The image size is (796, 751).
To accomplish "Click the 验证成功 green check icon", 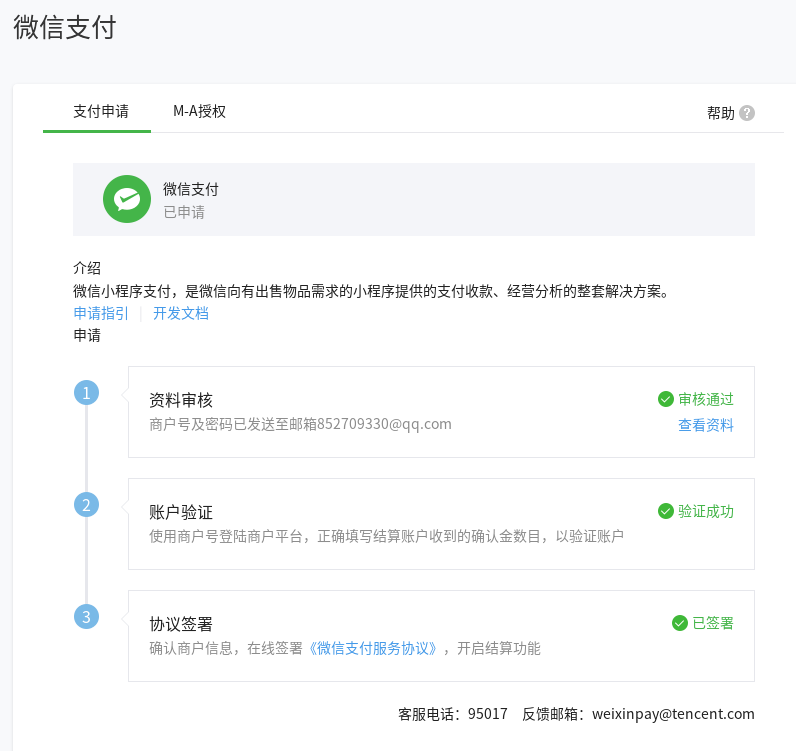I will coord(666,511).
